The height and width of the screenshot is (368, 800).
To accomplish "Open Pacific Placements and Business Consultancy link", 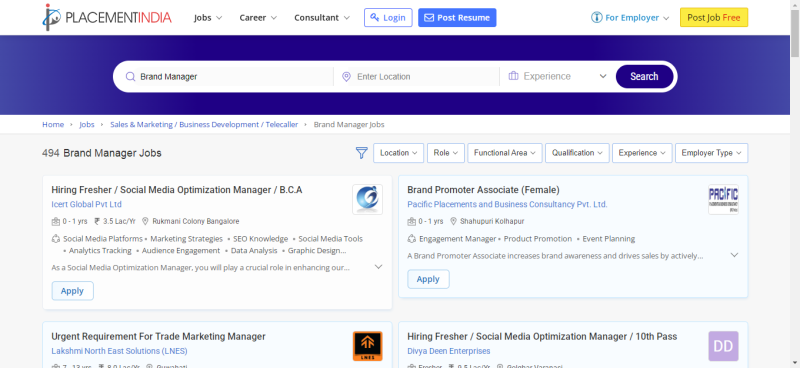I will tap(507, 204).
